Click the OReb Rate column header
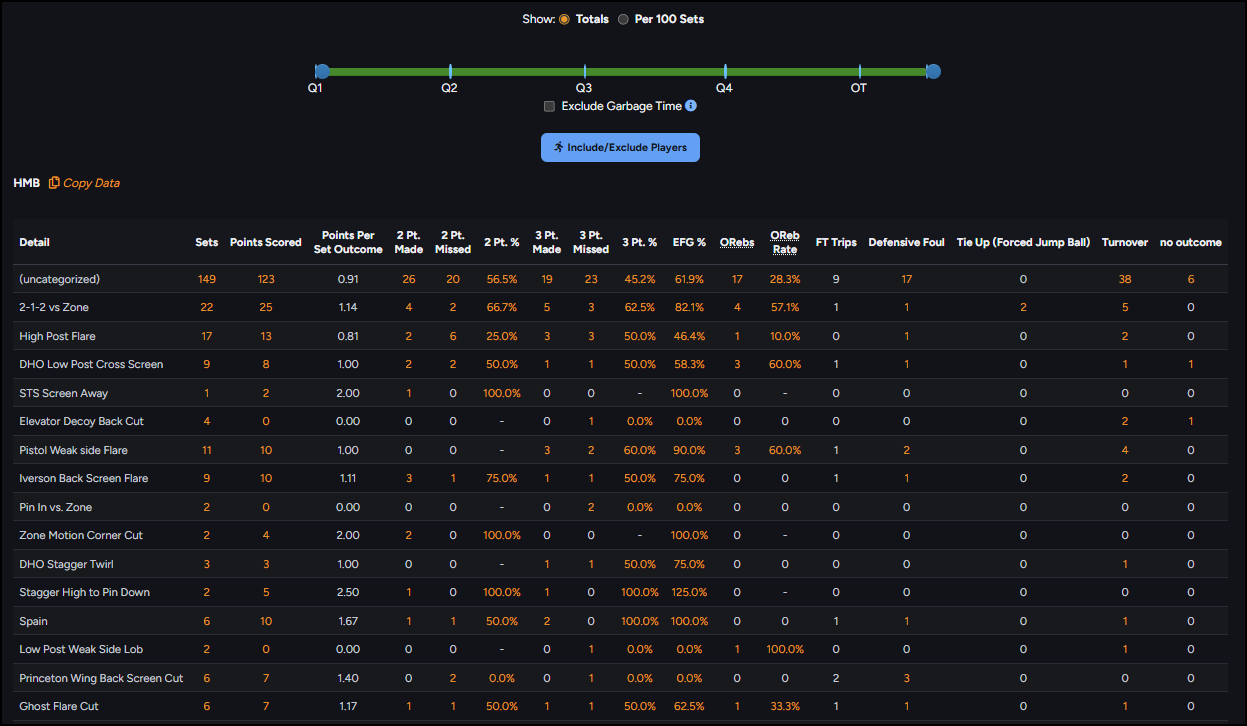Image resolution: width=1247 pixels, height=726 pixels. coord(785,242)
